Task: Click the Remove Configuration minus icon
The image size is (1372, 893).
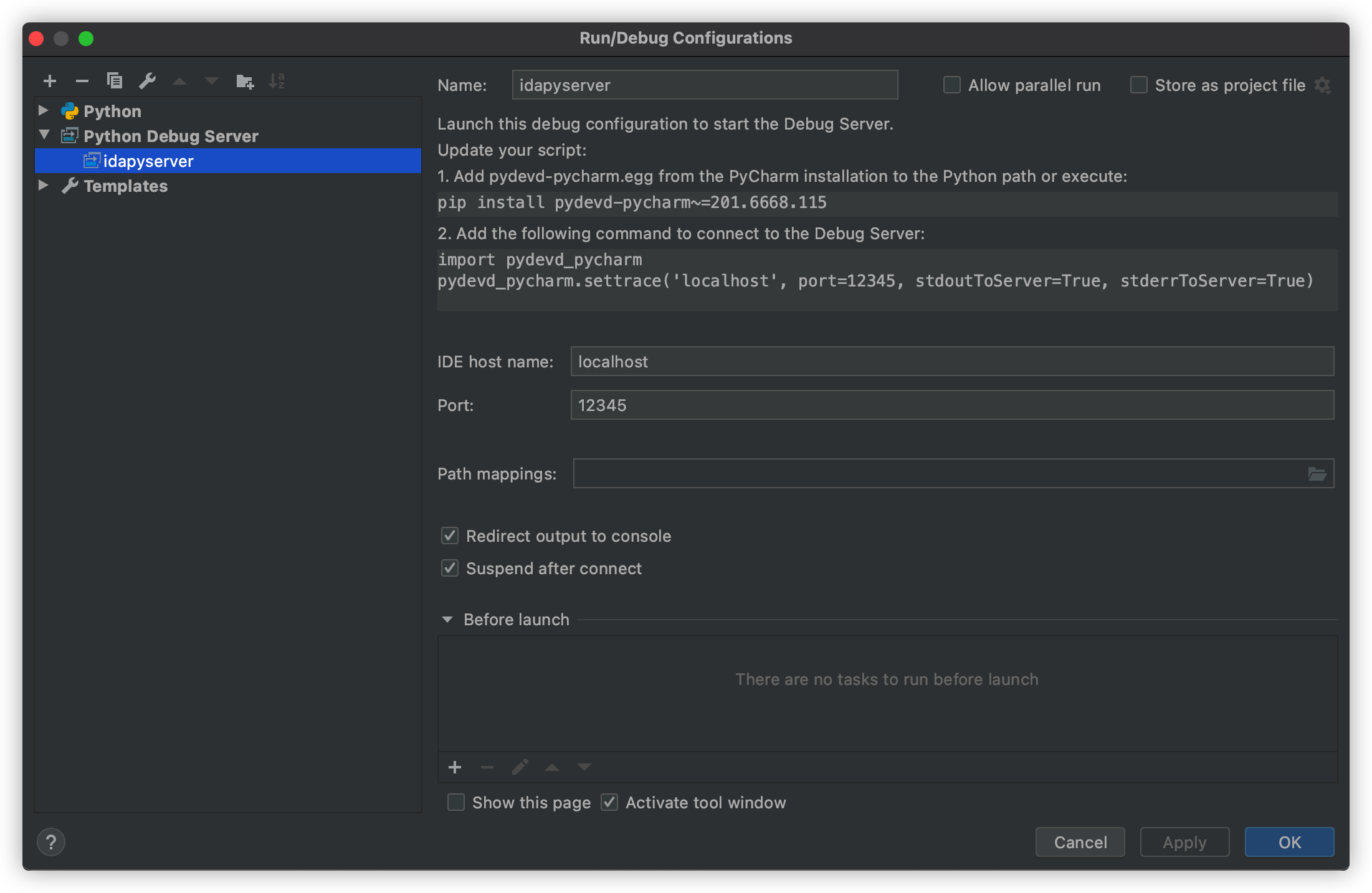Action: [x=82, y=81]
